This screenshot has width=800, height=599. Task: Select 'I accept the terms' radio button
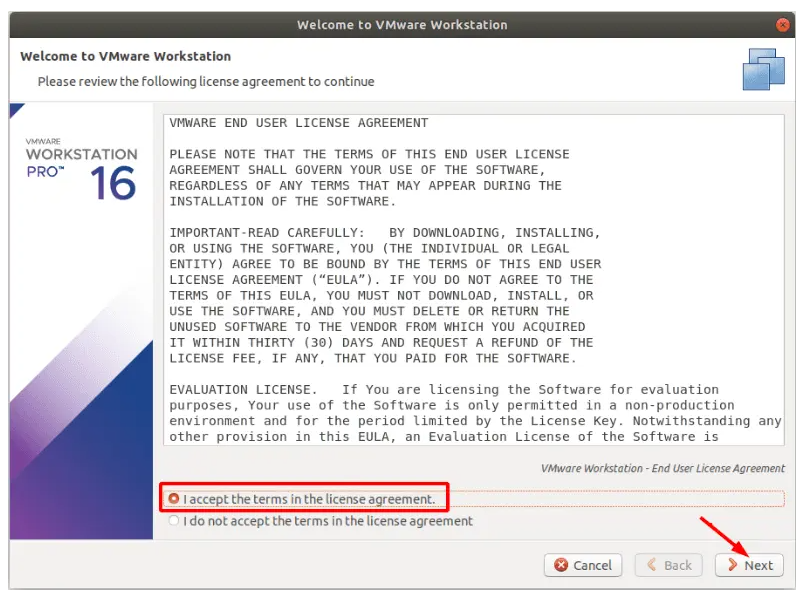174,498
